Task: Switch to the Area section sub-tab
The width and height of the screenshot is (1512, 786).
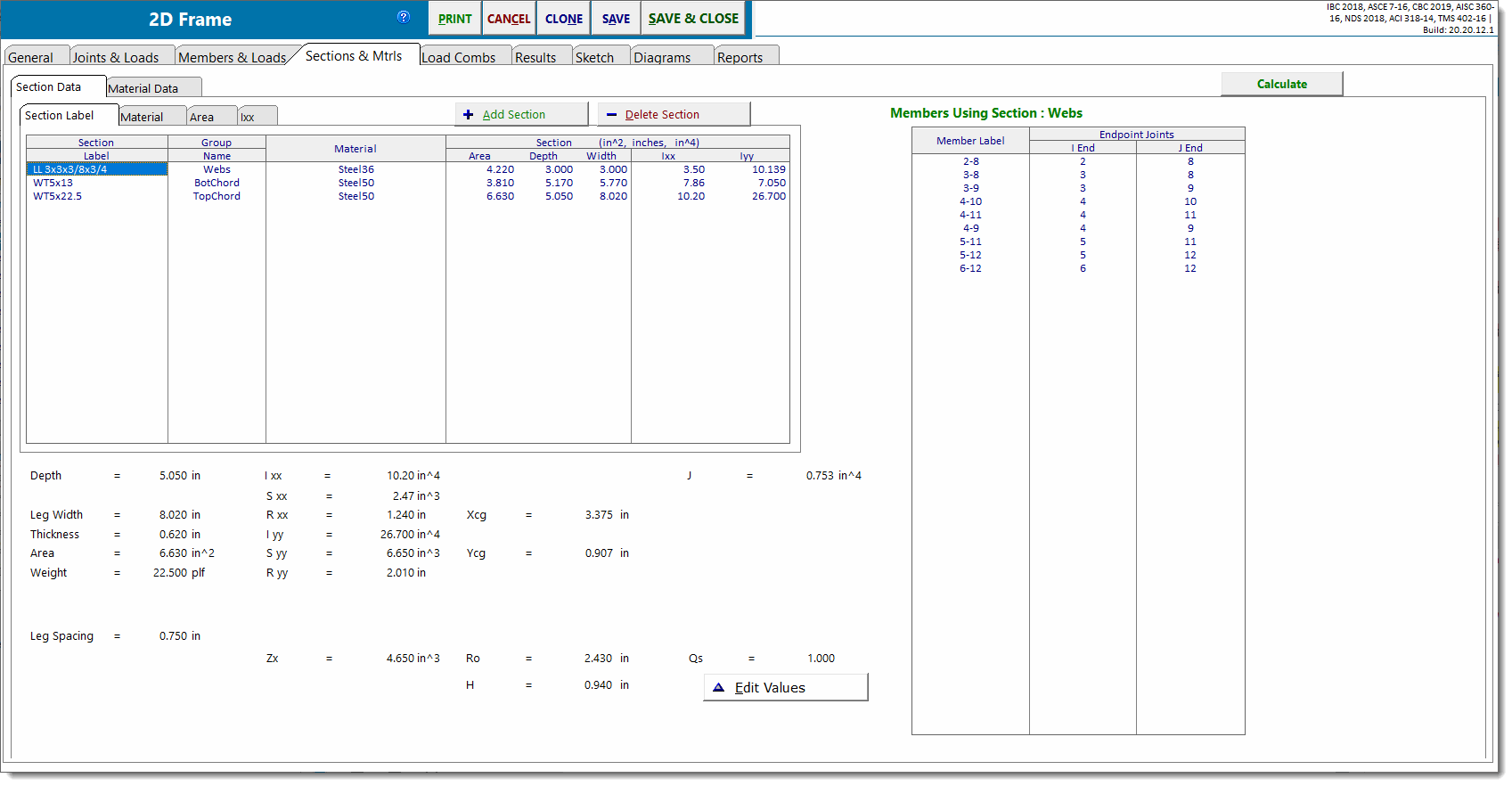Action: [x=202, y=117]
